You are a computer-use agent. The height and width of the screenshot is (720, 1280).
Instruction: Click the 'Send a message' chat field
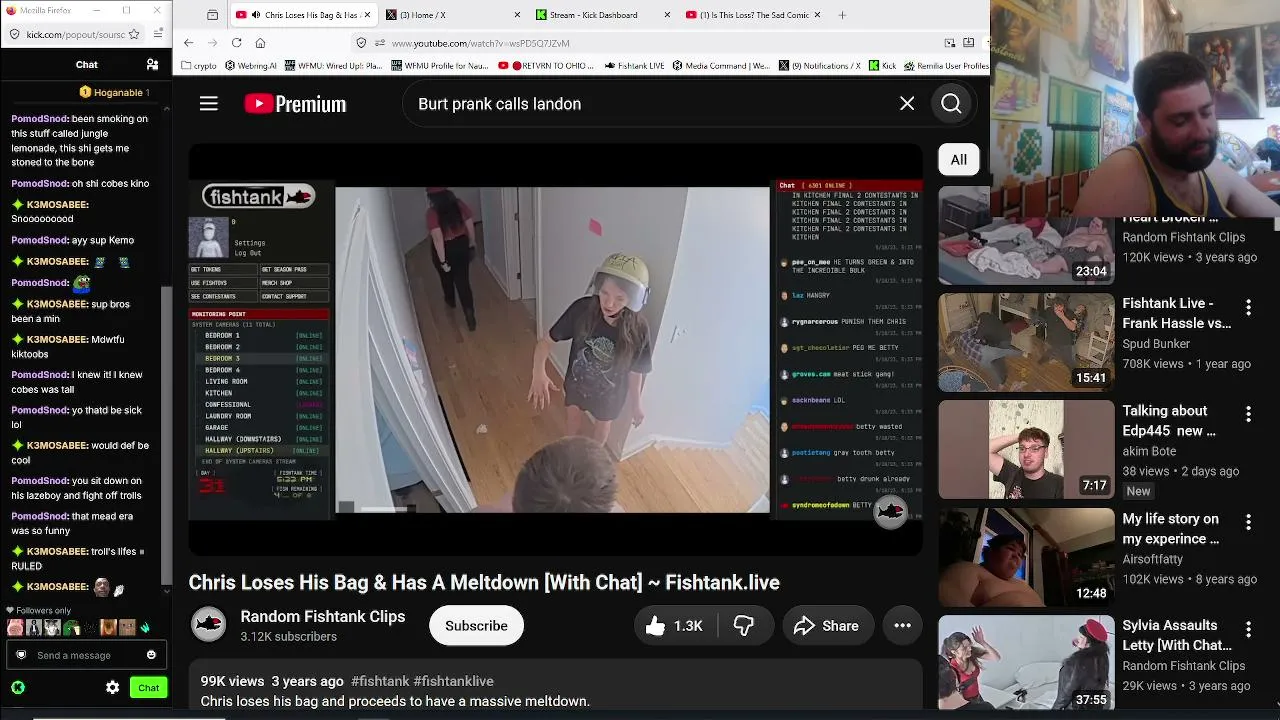86,655
